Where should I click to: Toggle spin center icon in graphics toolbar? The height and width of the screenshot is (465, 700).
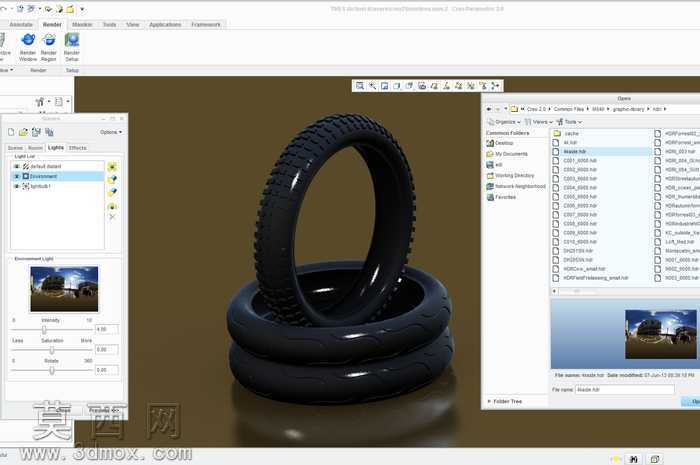[495, 86]
